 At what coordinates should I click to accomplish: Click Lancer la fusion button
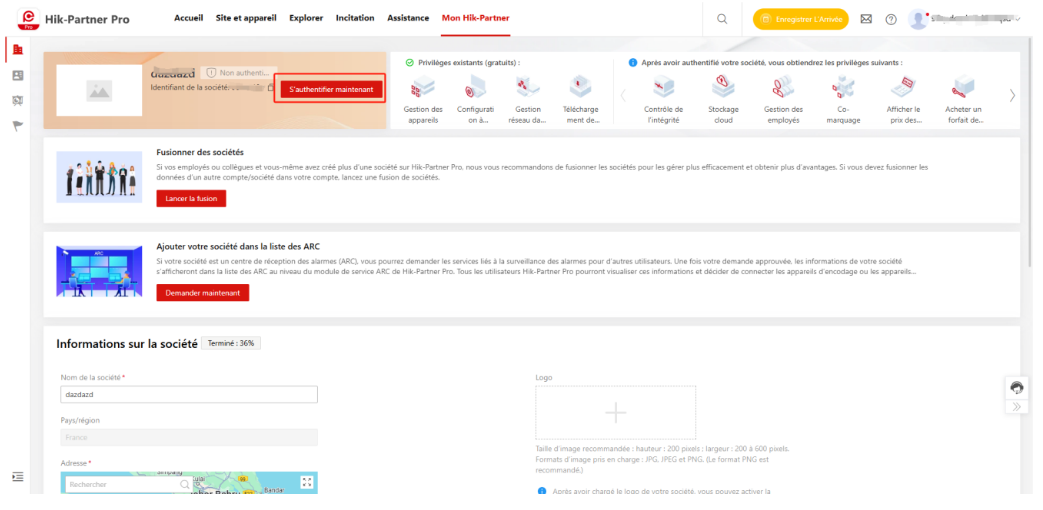pos(191,198)
